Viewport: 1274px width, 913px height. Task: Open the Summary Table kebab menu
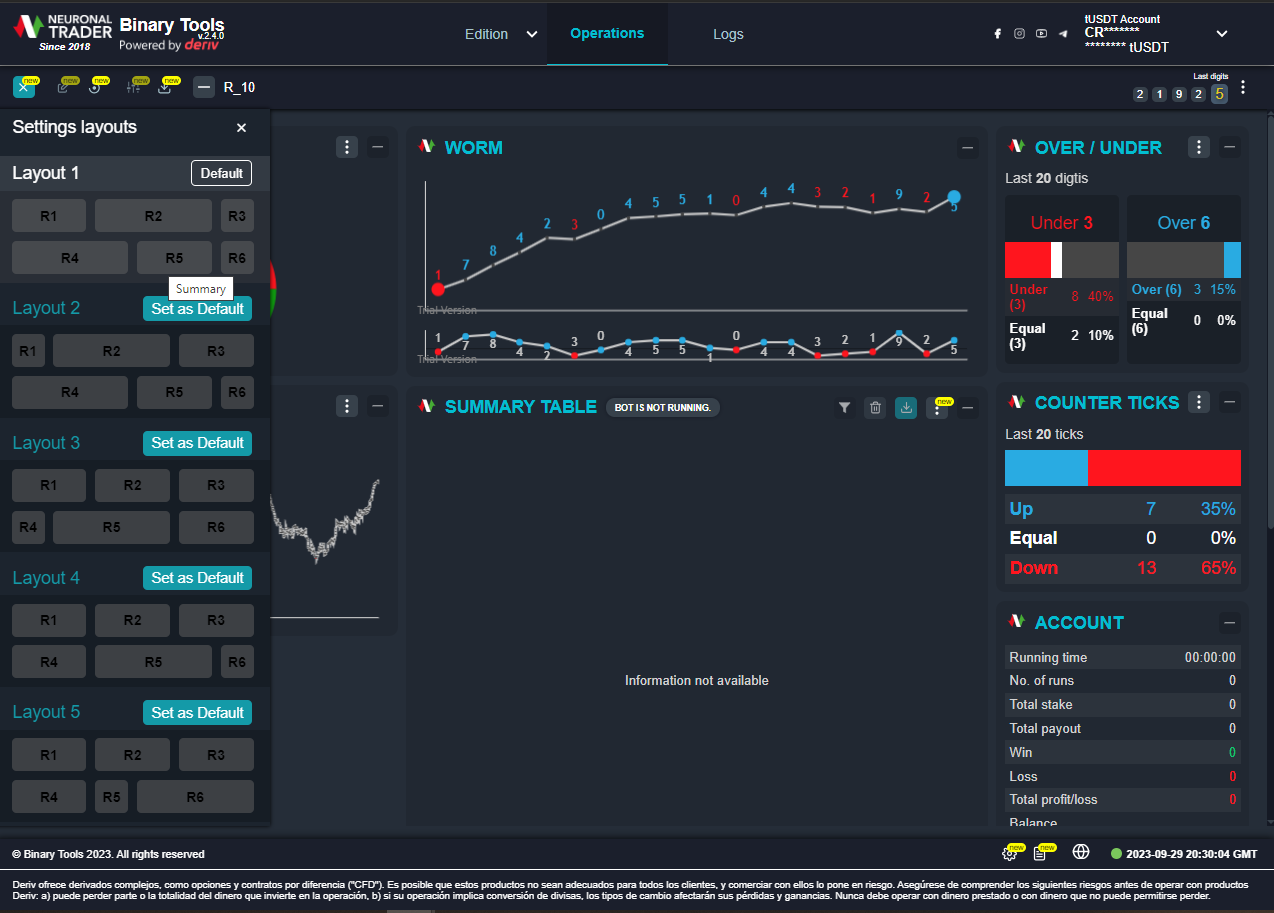coord(937,408)
